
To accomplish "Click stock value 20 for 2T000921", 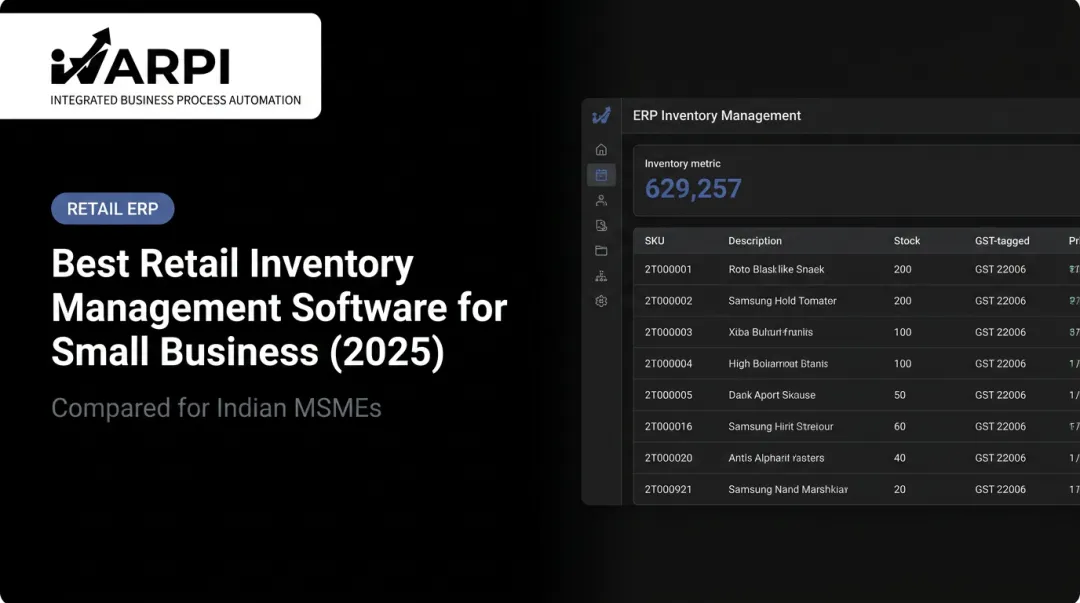I will pos(900,489).
